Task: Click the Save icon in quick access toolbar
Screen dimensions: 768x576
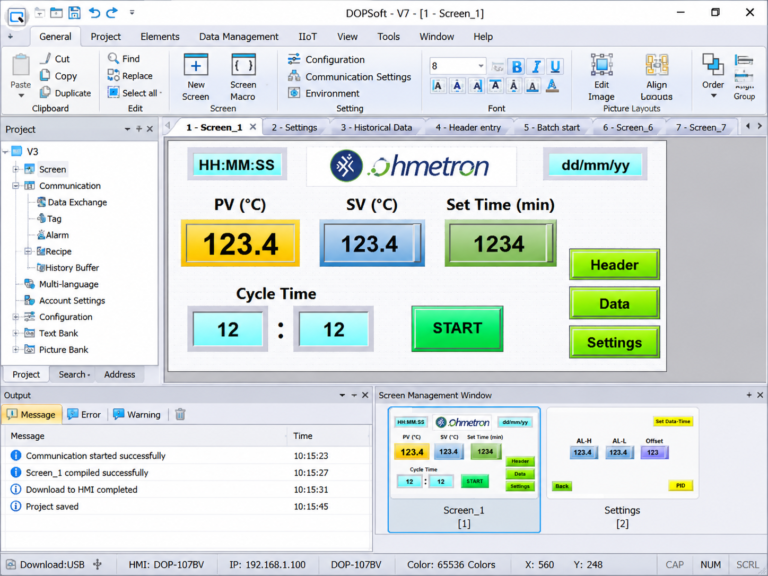Action: coord(74,13)
